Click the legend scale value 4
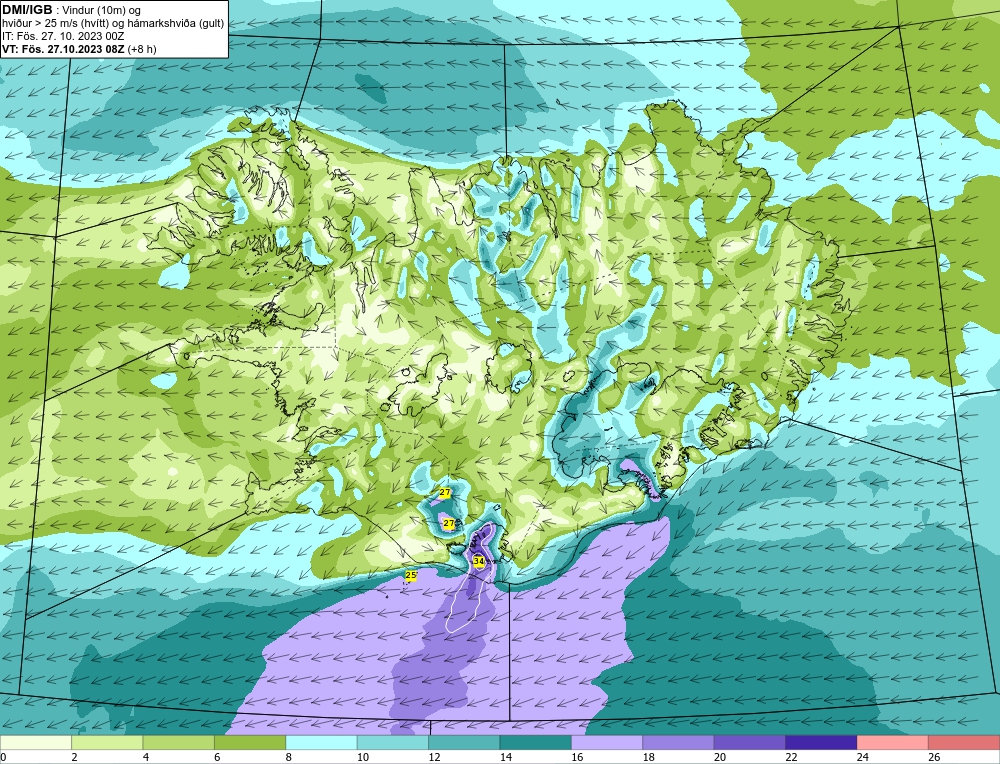Screen dimensions: 1000x764 146,757
